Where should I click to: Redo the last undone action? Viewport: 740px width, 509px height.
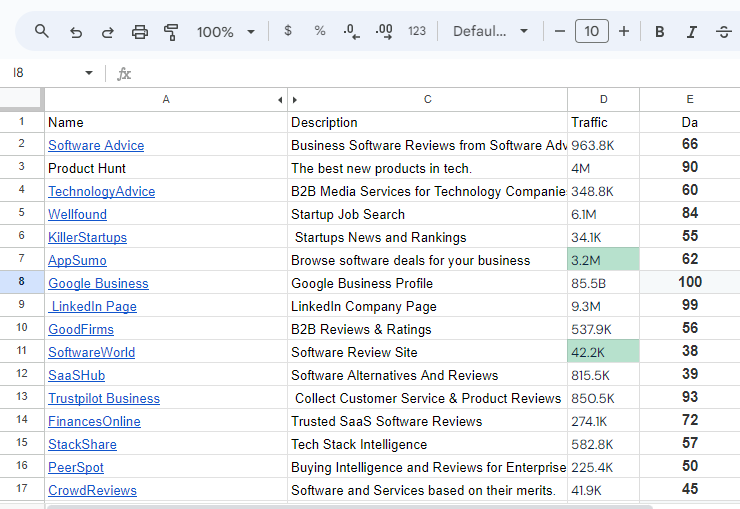(x=108, y=32)
